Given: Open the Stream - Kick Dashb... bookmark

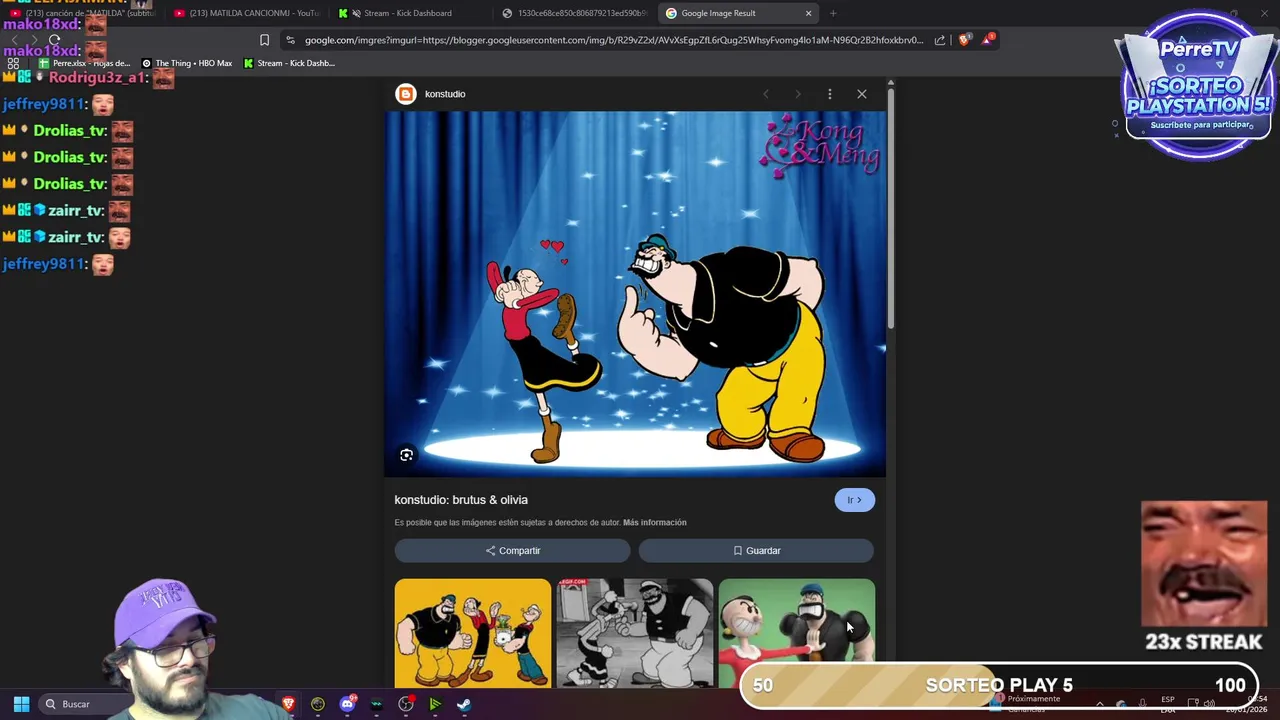Looking at the screenshot, I should pos(289,63).
